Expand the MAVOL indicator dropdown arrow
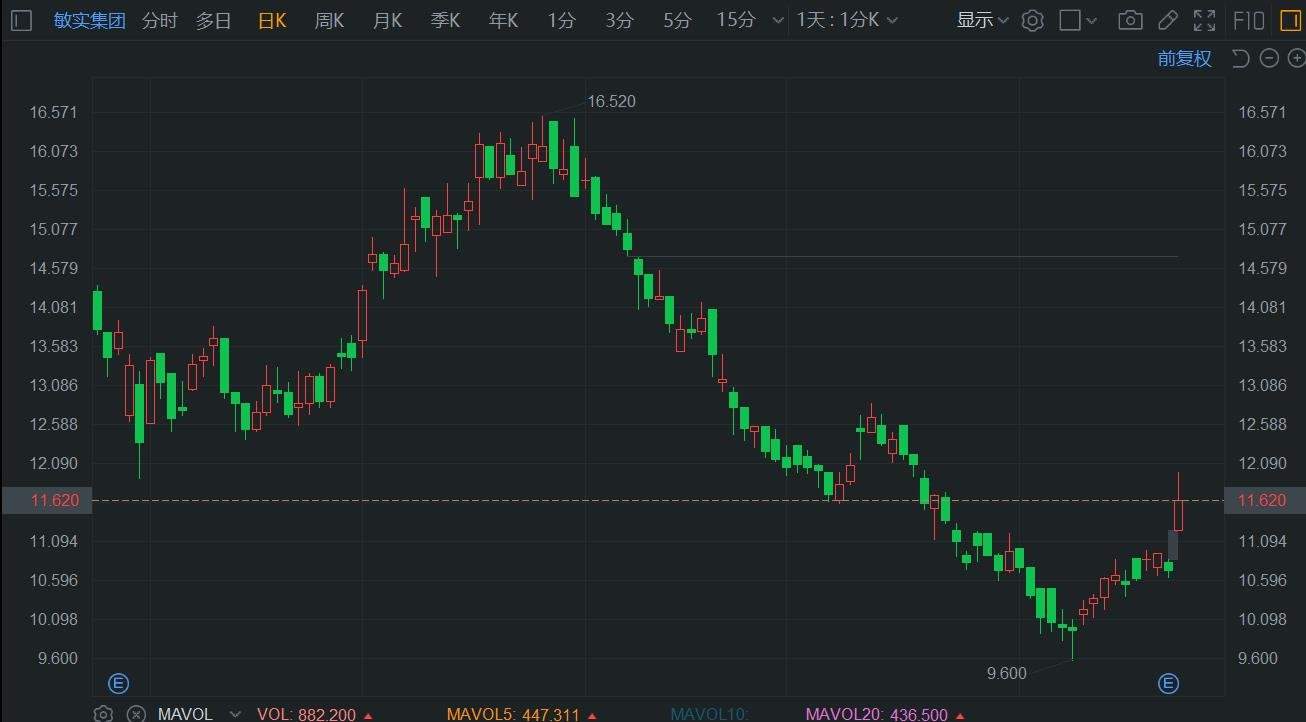The image size is (1306, 722). click(x=235, y=714)
